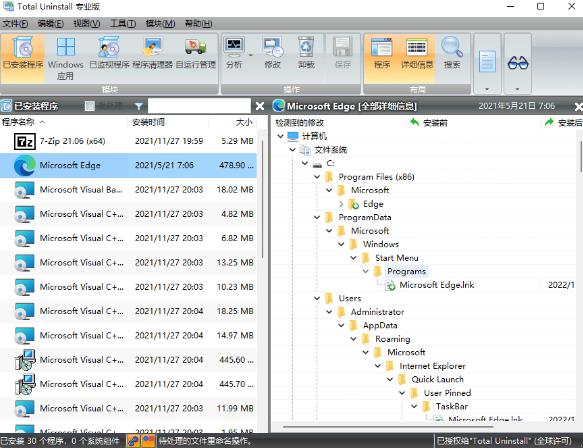Clear the program filter with X
Viewport: 583px width, 448px height.
point(260,106)
